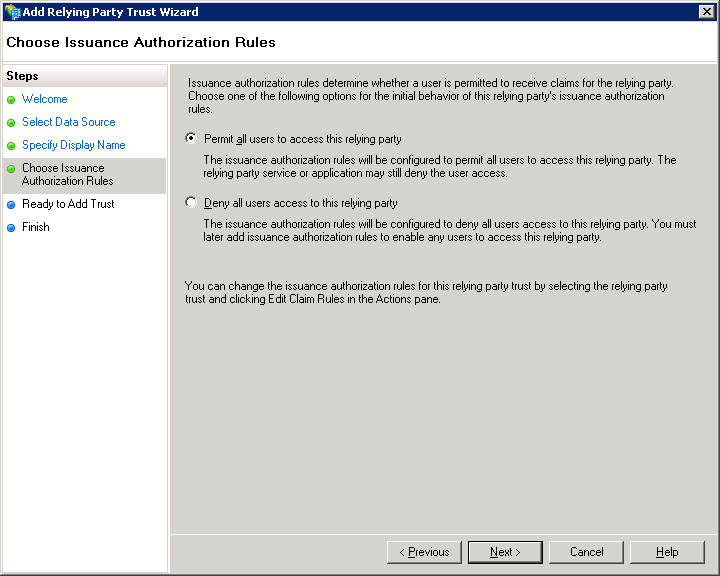720x576 pixels.
Task: Go back to the Welcome step link
Action: point(45,99)
